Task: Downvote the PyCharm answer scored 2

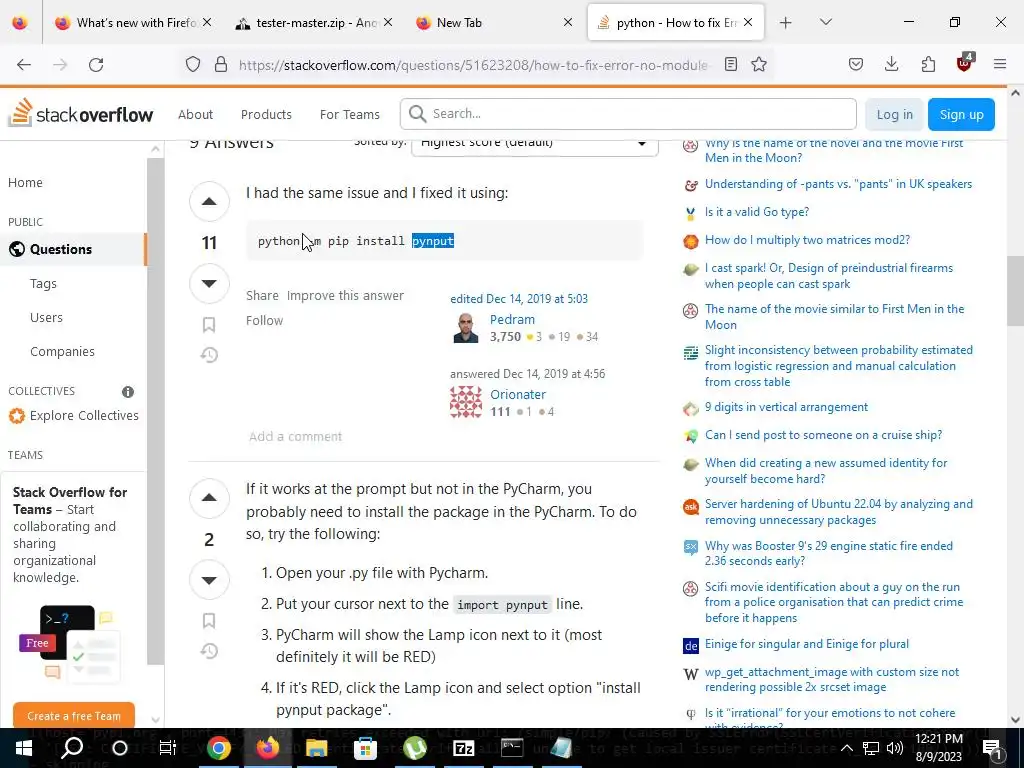Action: click(x=209, y=580)
